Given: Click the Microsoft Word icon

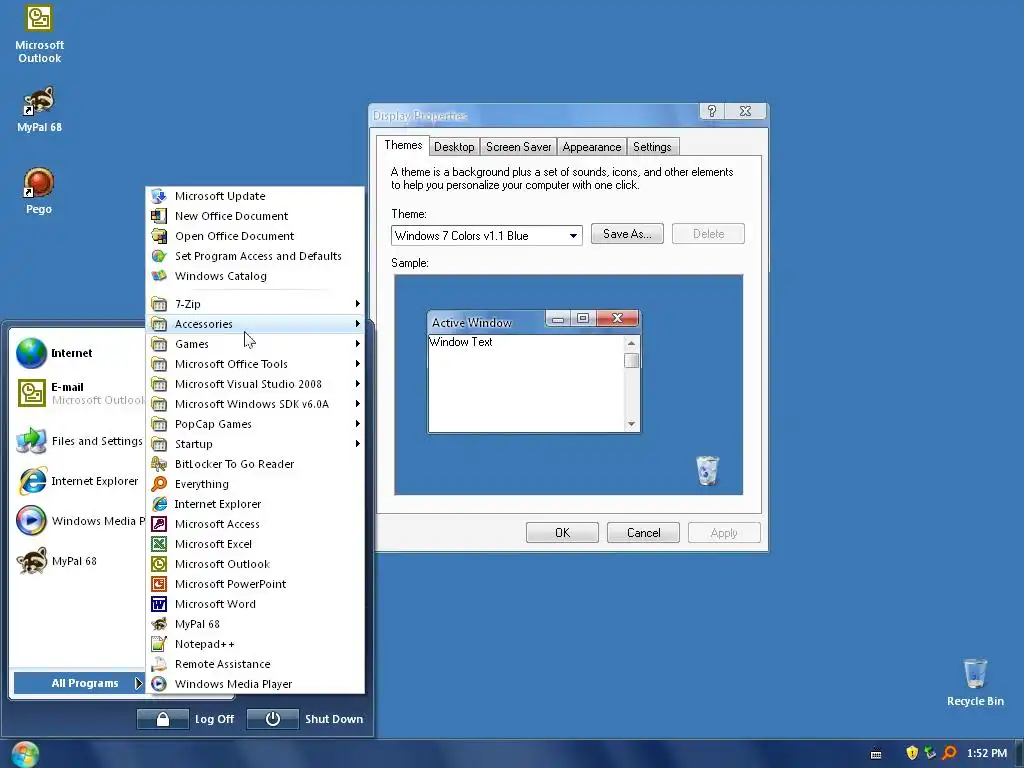Looking at the screenshot, I should tap(159, 604).
